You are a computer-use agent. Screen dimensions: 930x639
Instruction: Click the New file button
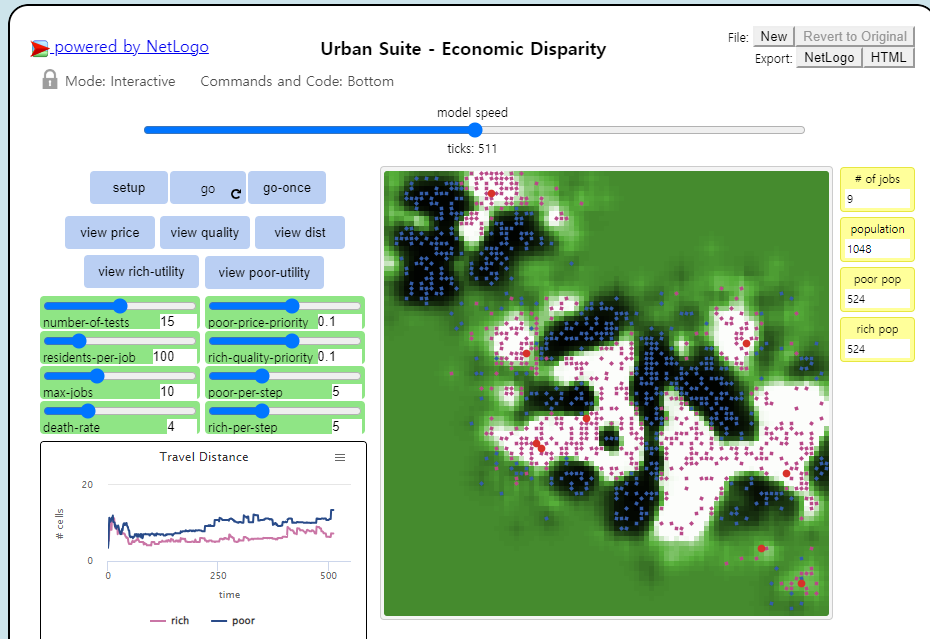coord(773,36)
